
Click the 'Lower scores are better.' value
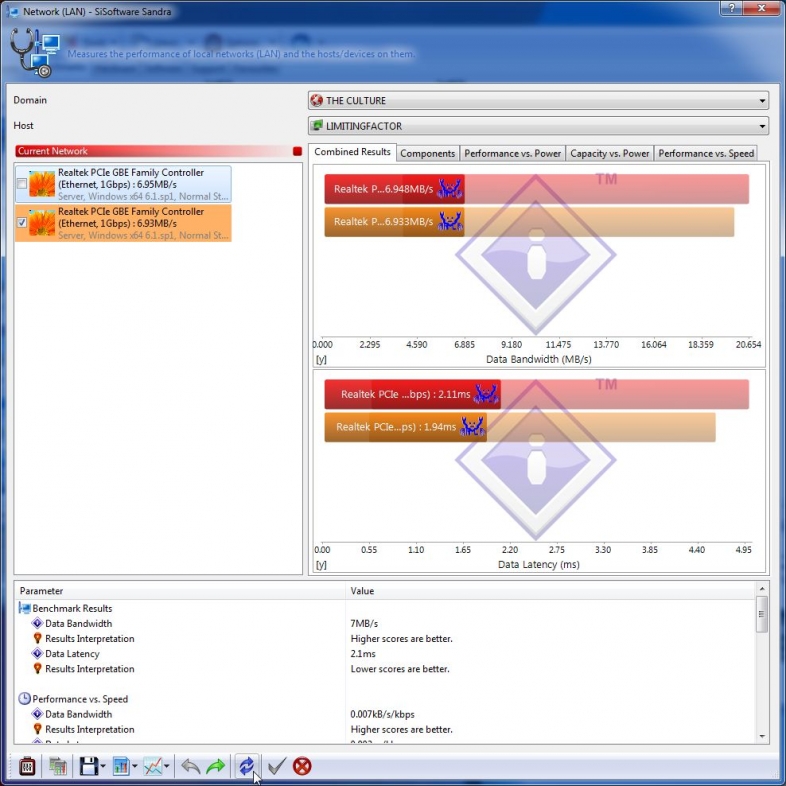400,668
